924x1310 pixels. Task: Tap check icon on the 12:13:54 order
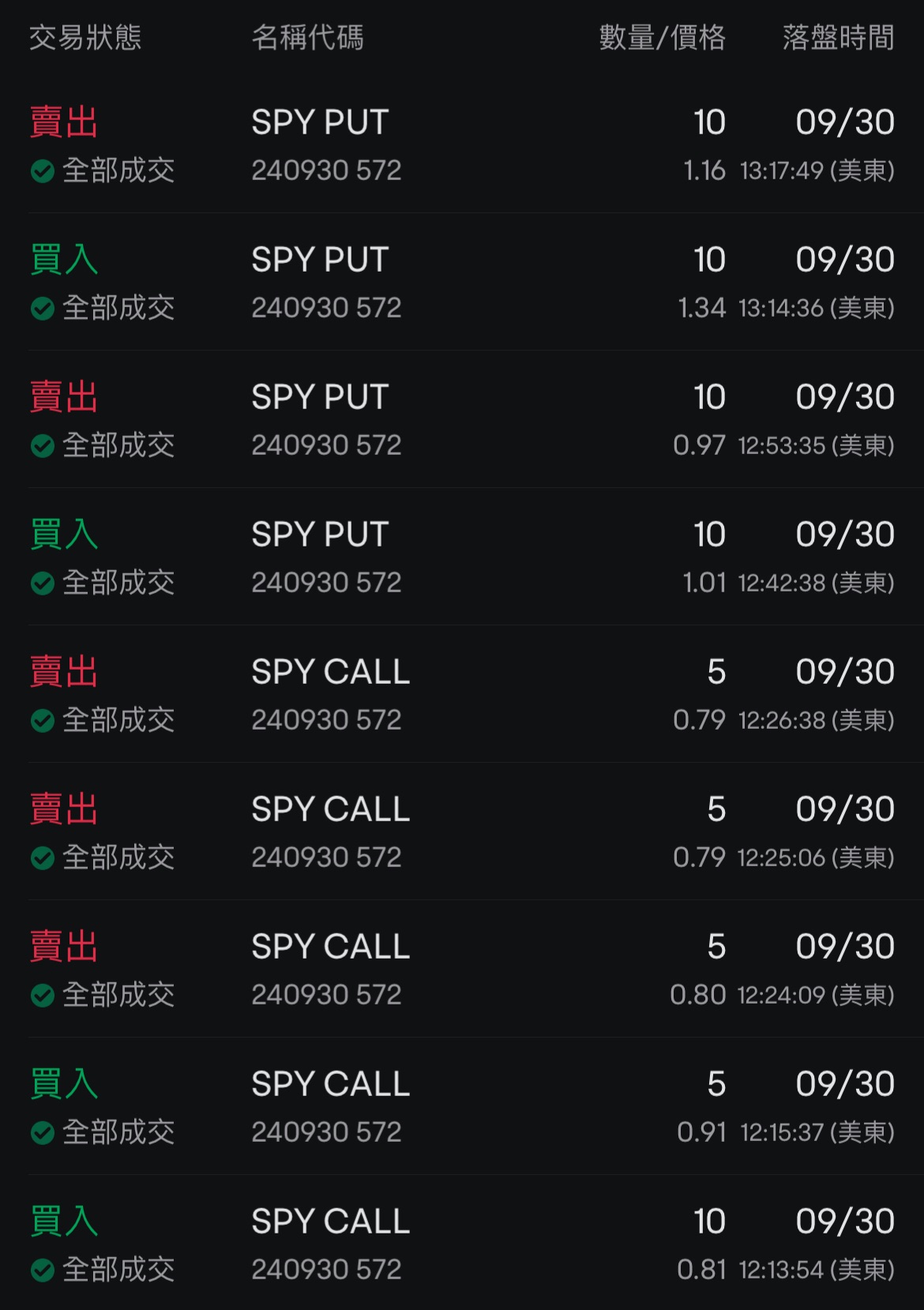click(43, 1270)
